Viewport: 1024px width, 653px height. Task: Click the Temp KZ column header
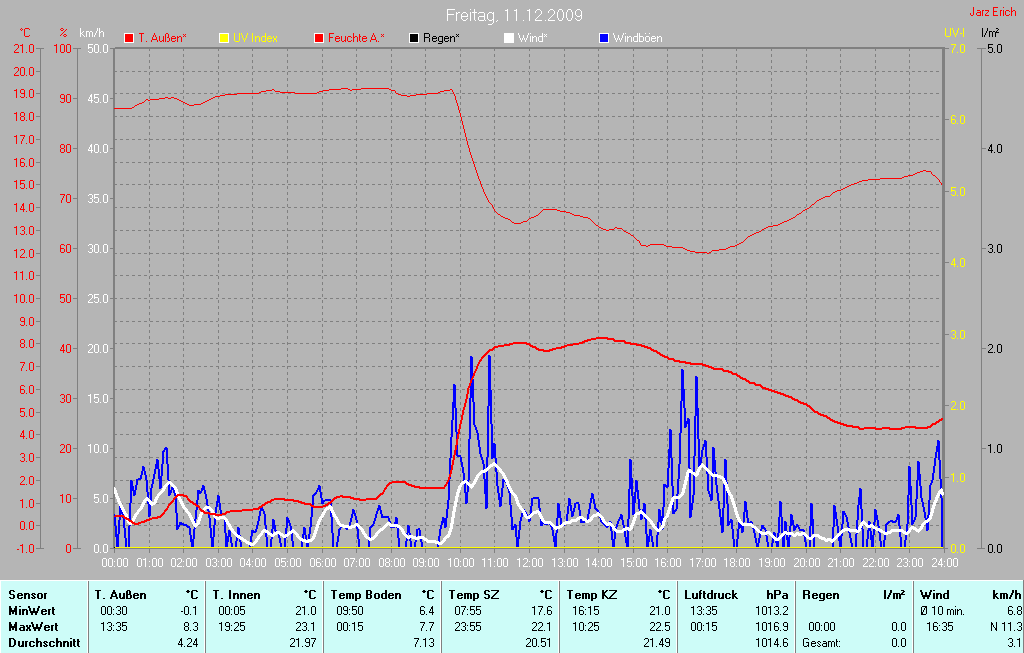592,595
